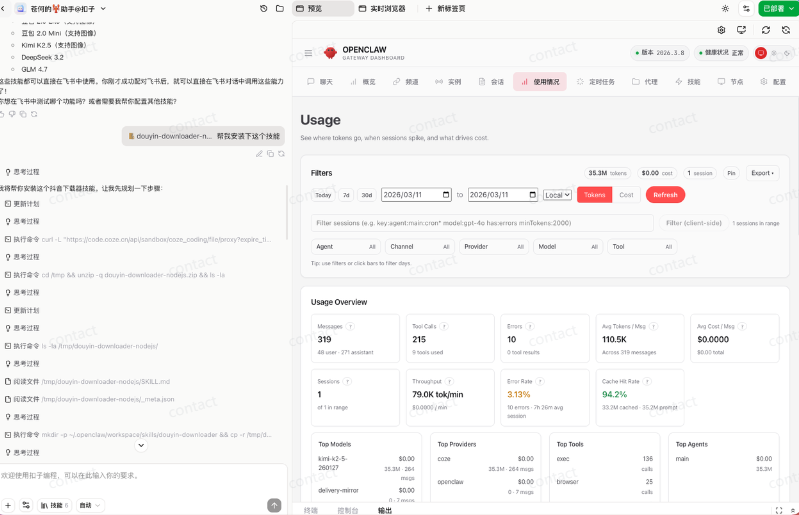Open the Provider filter dropdown
The height and width of the screenshot is (515, 799).
[x=493, y=247]
